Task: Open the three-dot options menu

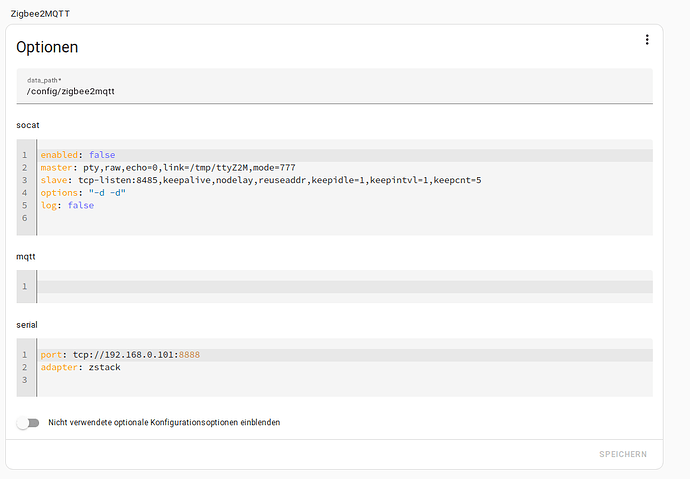Action: coord(646,40)
